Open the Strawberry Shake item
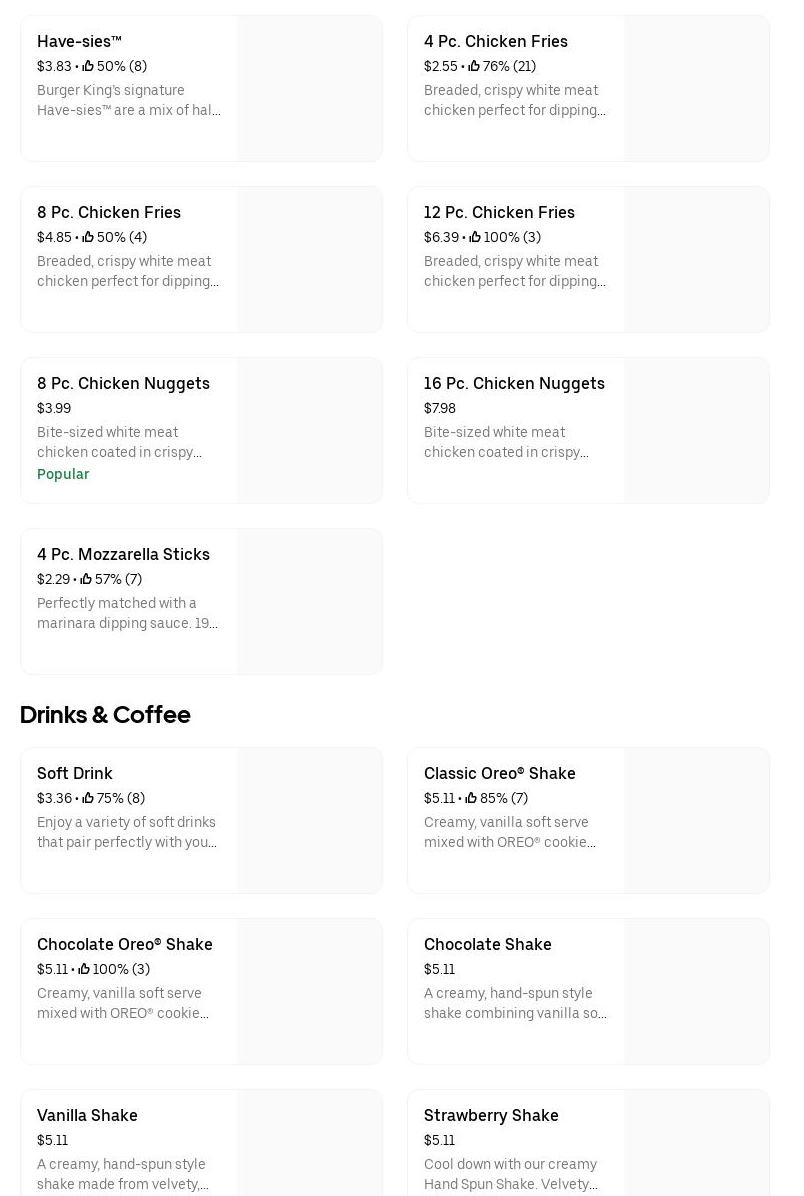Image resolution: width=804 pixels, height=1196 pixels. [x=491, y=1116]
